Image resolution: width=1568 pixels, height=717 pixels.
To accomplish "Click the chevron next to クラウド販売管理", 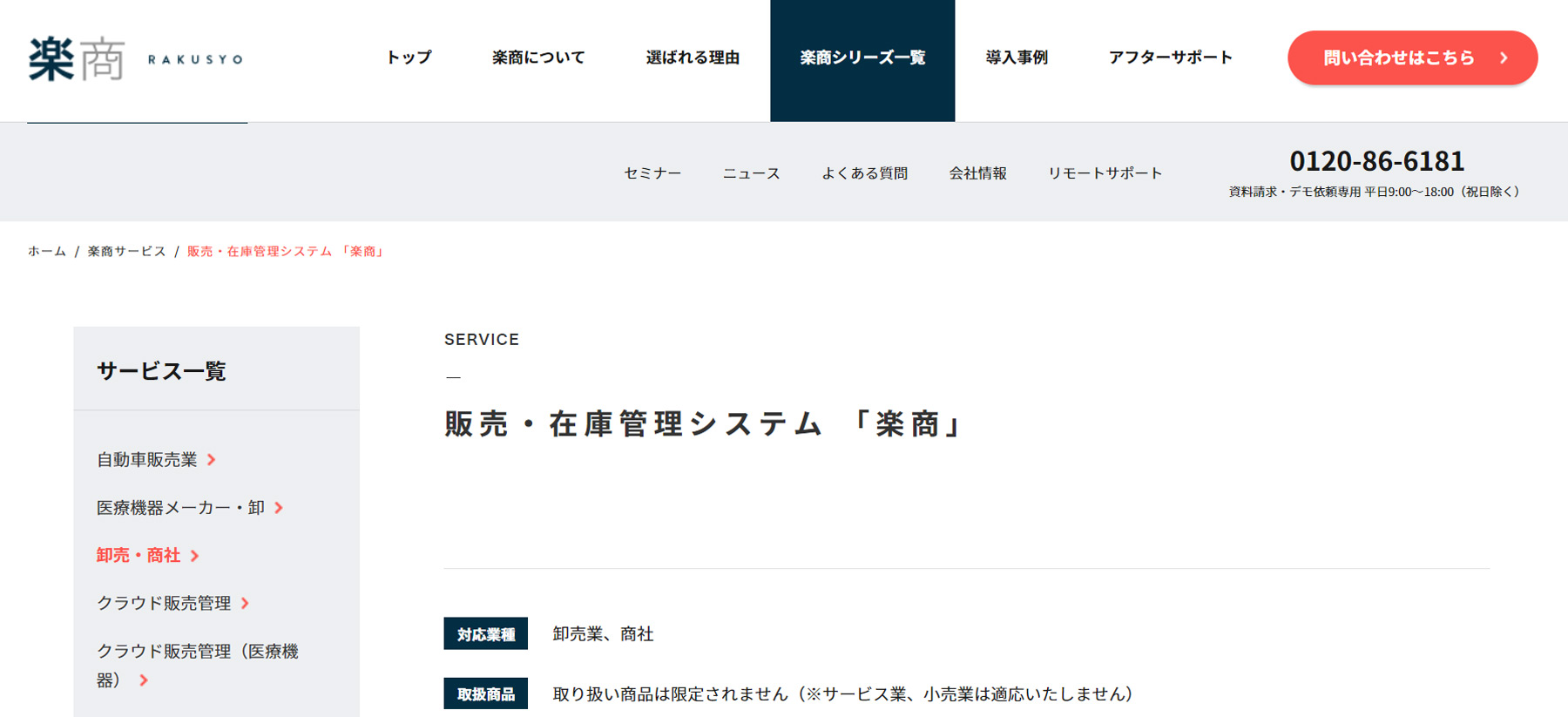I will point(245,603).
